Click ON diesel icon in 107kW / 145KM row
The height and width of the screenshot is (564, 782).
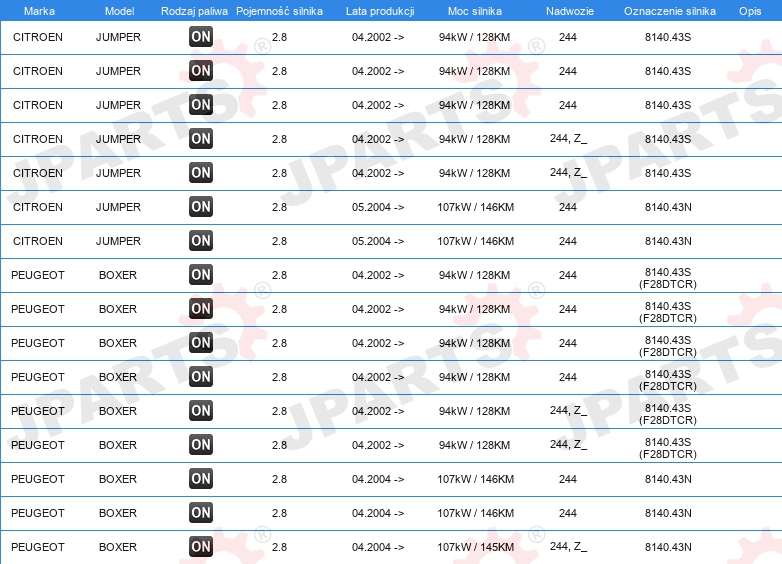(201, 547)
